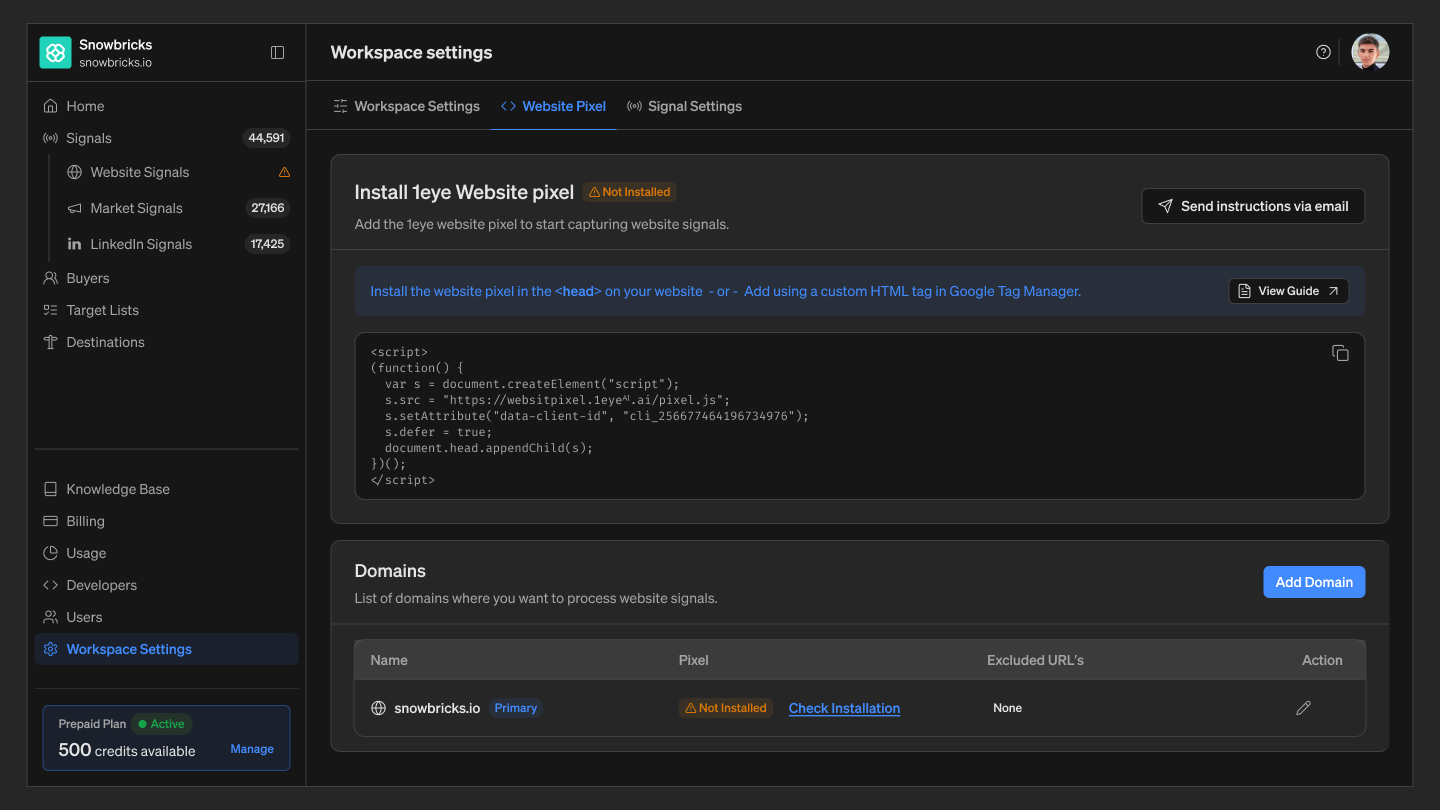Edit the snowbricks.io domain row
Viewport: 1440px width, 810px height.
[1303, 708]
